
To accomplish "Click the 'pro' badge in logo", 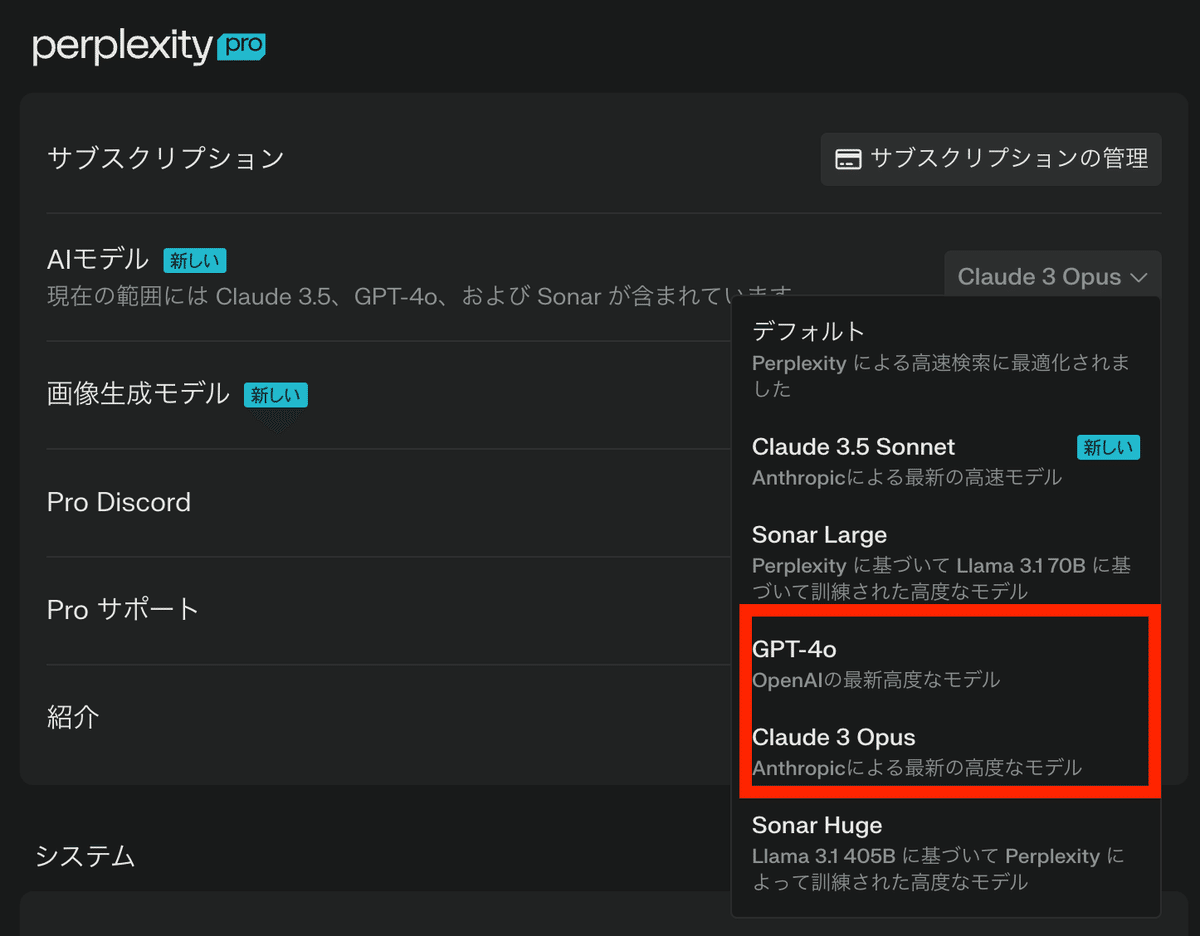I will tap(240, 46).
